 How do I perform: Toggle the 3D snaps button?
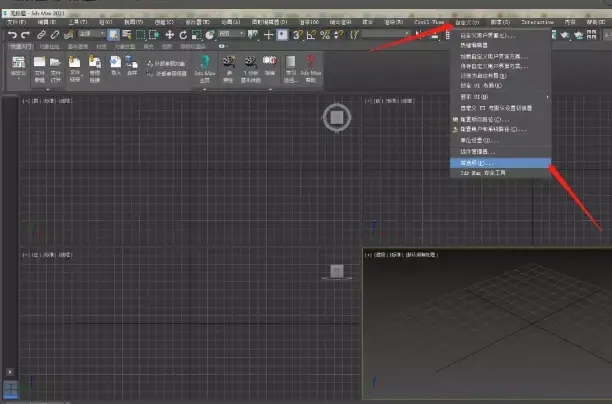coord(297,34)
